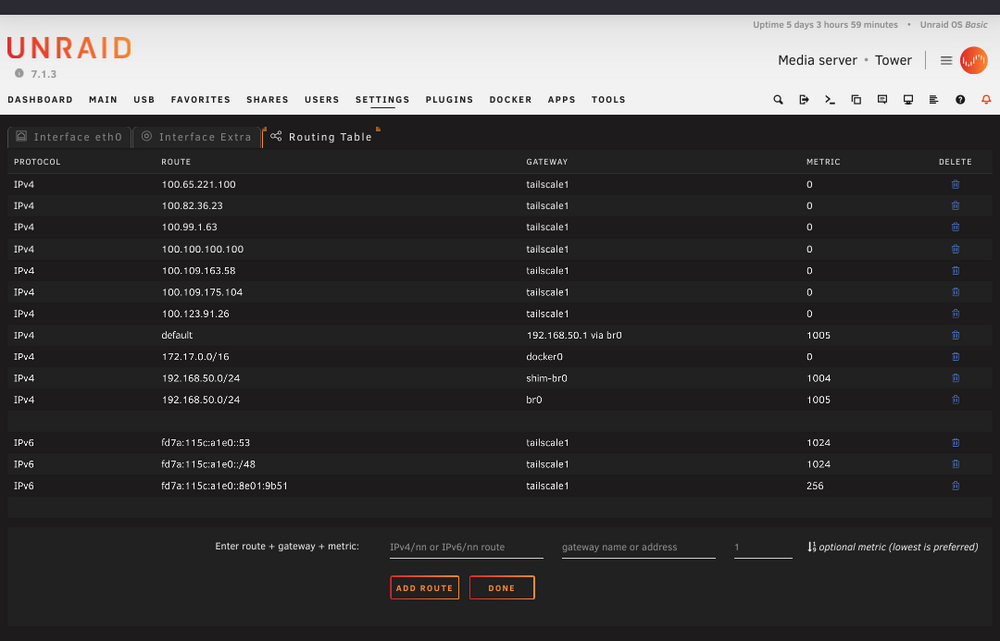Click the 1004 metric value

tap(818, 378)
